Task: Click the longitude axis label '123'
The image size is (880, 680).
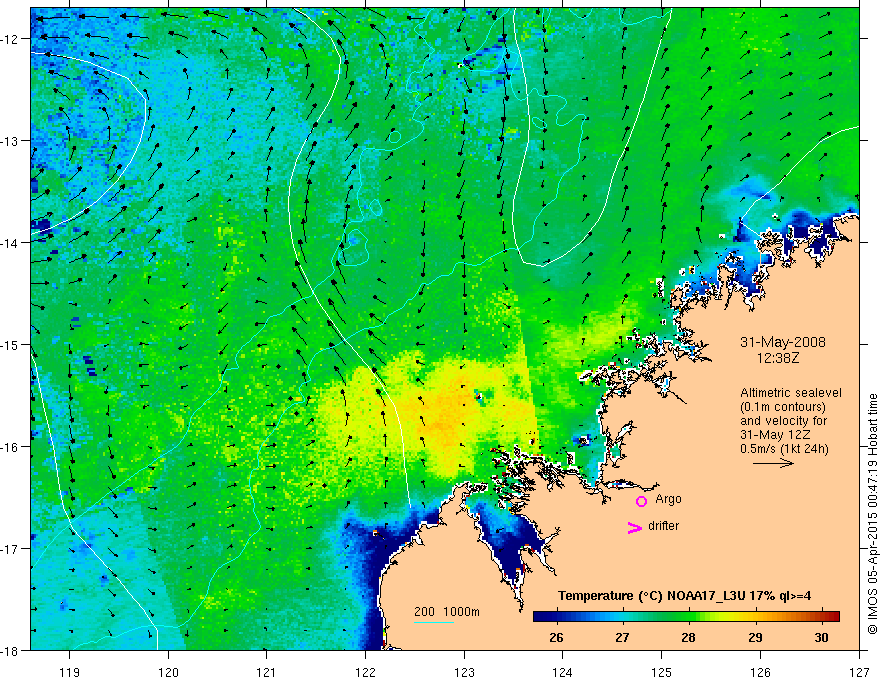Action: point(464,672)
